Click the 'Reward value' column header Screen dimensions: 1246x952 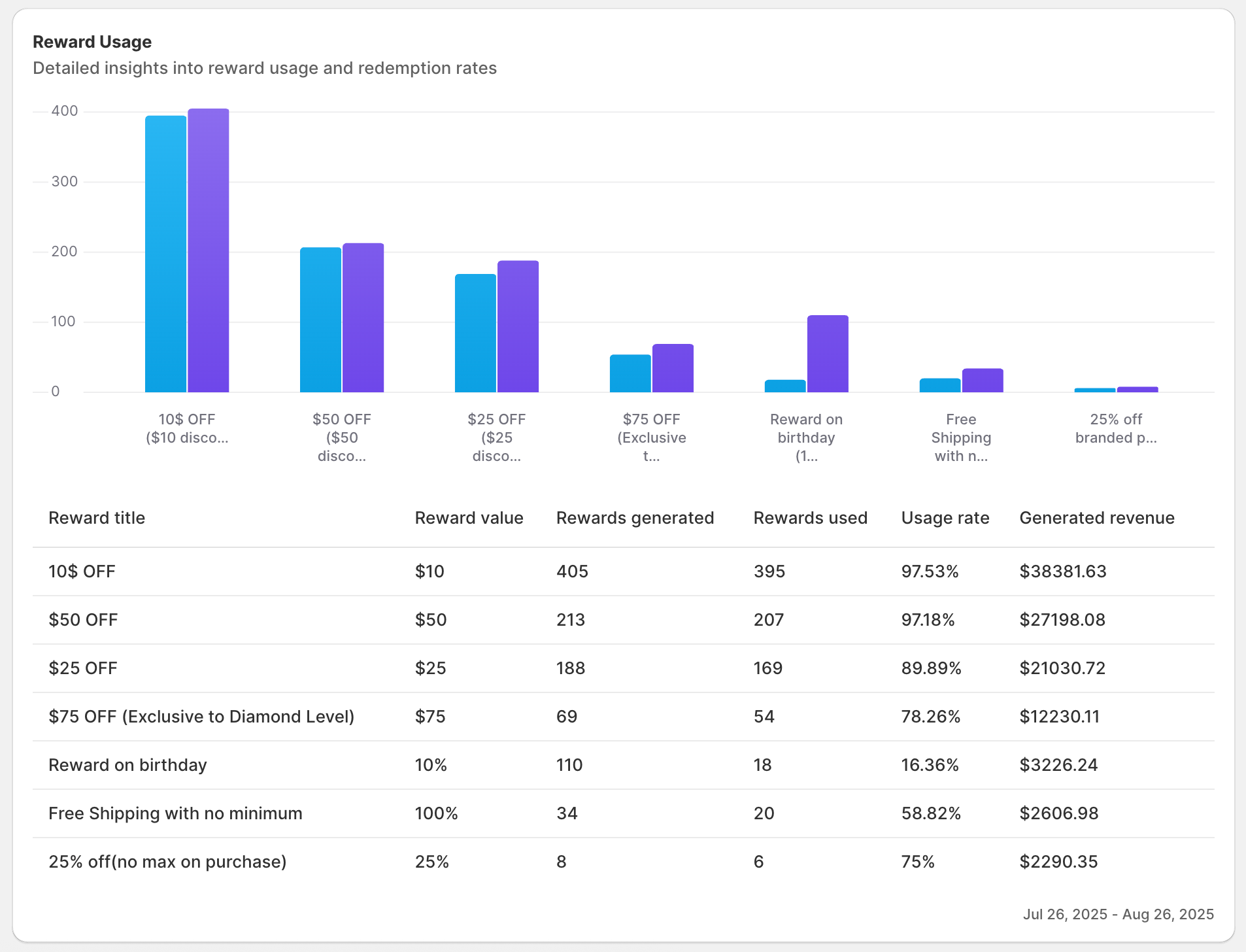tap(469, 518)
